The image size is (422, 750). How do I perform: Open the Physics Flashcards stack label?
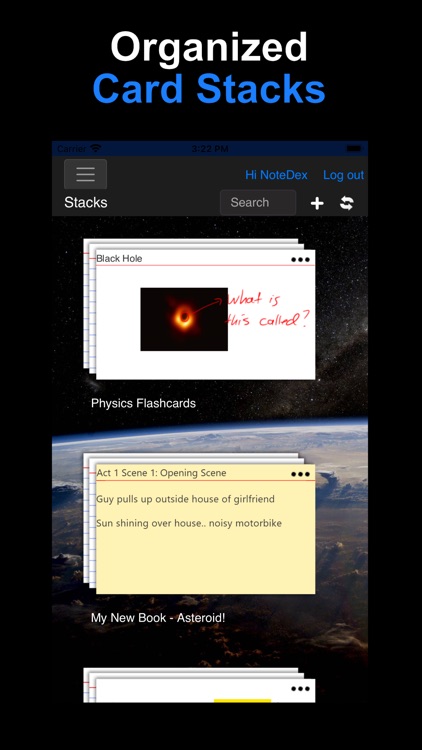(x=143, y=403)
